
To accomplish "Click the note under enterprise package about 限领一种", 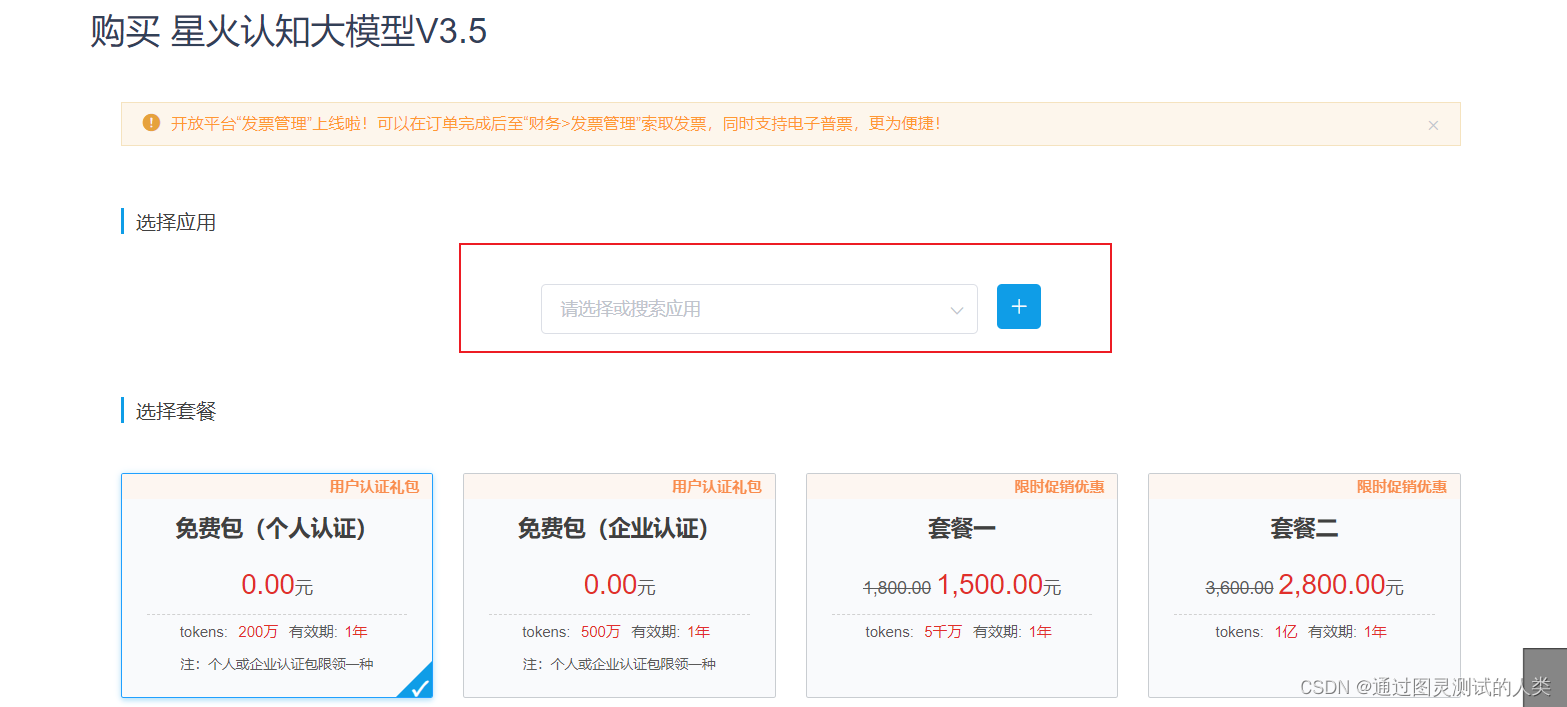I will pyautogui.click(x=619, y=664).
